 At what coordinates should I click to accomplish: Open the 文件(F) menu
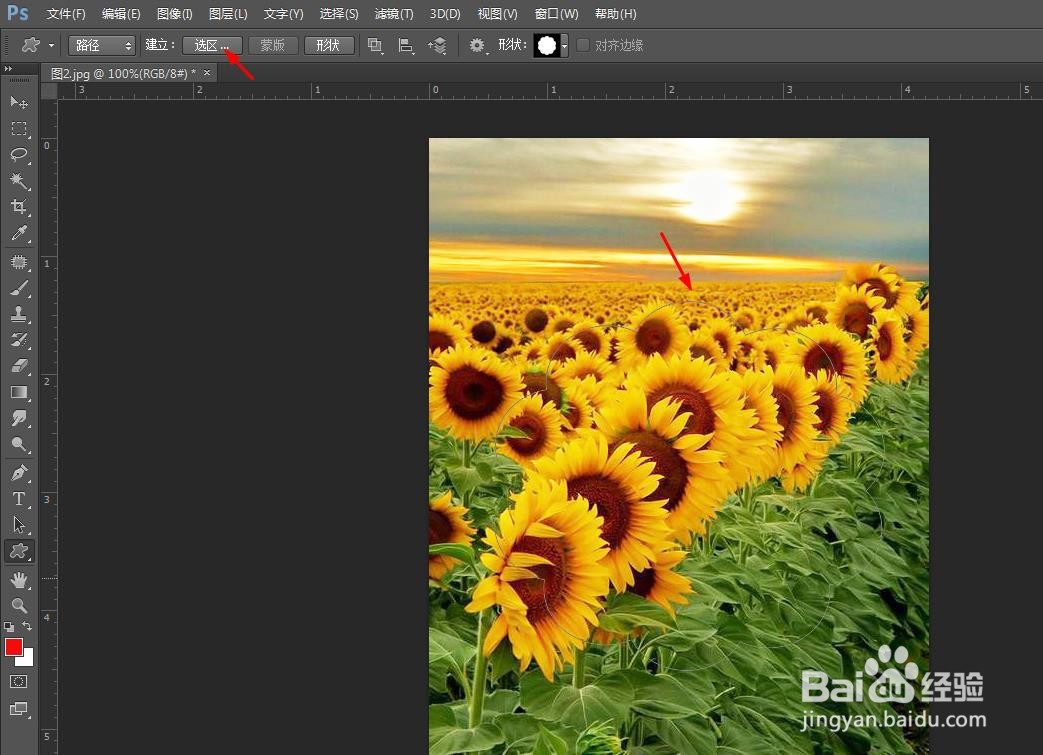66,13
